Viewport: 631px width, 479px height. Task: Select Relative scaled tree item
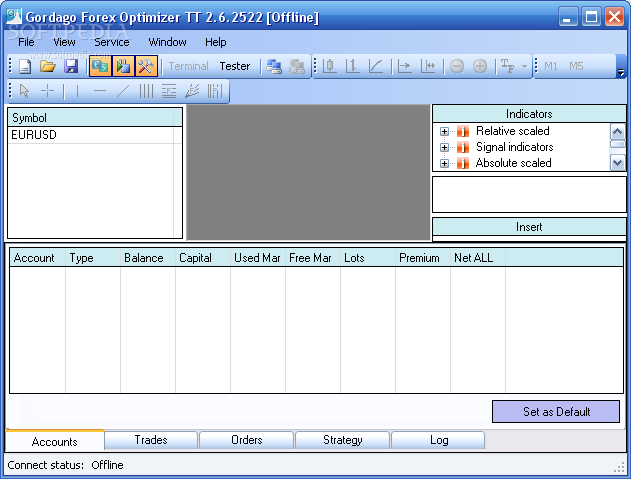tap(512, 131)
